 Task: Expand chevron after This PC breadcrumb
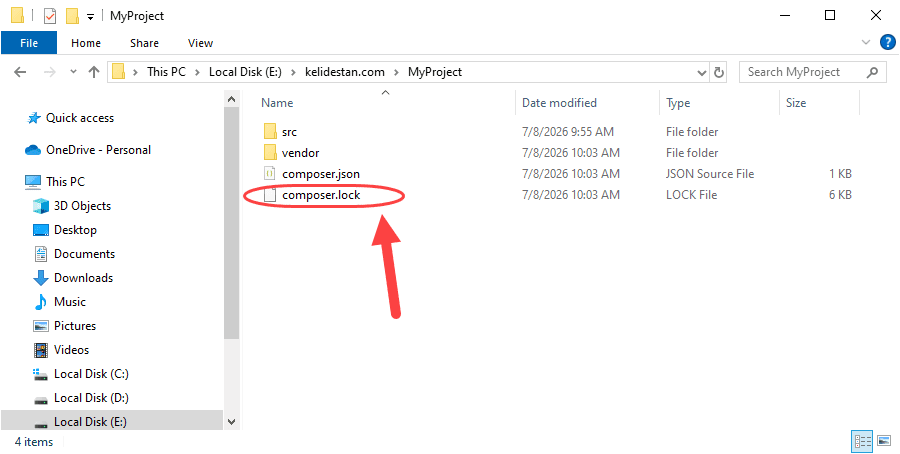196,72
